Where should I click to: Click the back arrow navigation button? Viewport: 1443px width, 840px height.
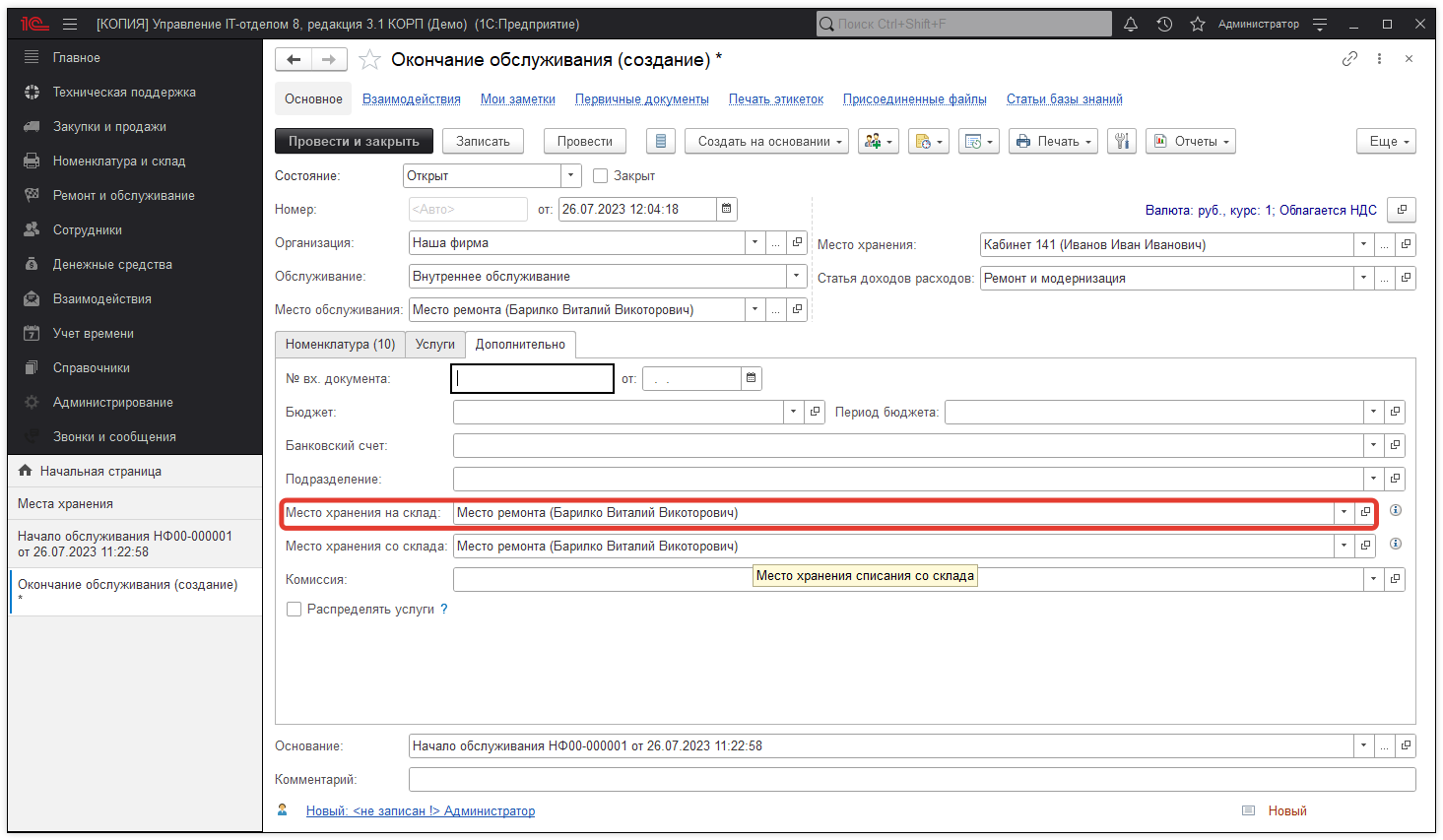tap(294, 60)
